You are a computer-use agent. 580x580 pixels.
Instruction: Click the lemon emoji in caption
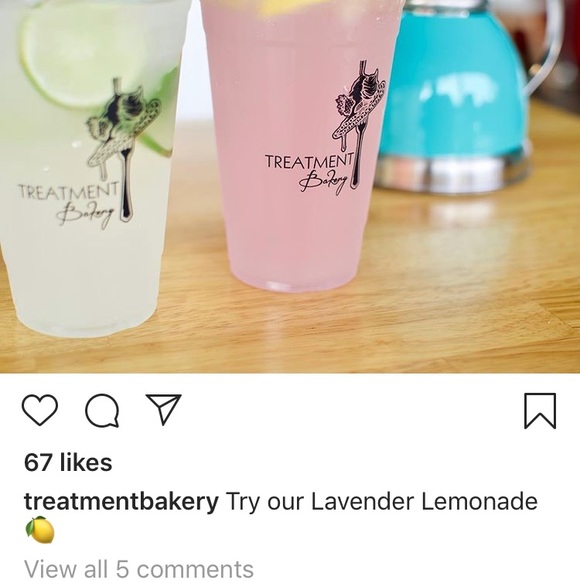tap(40, 530)
